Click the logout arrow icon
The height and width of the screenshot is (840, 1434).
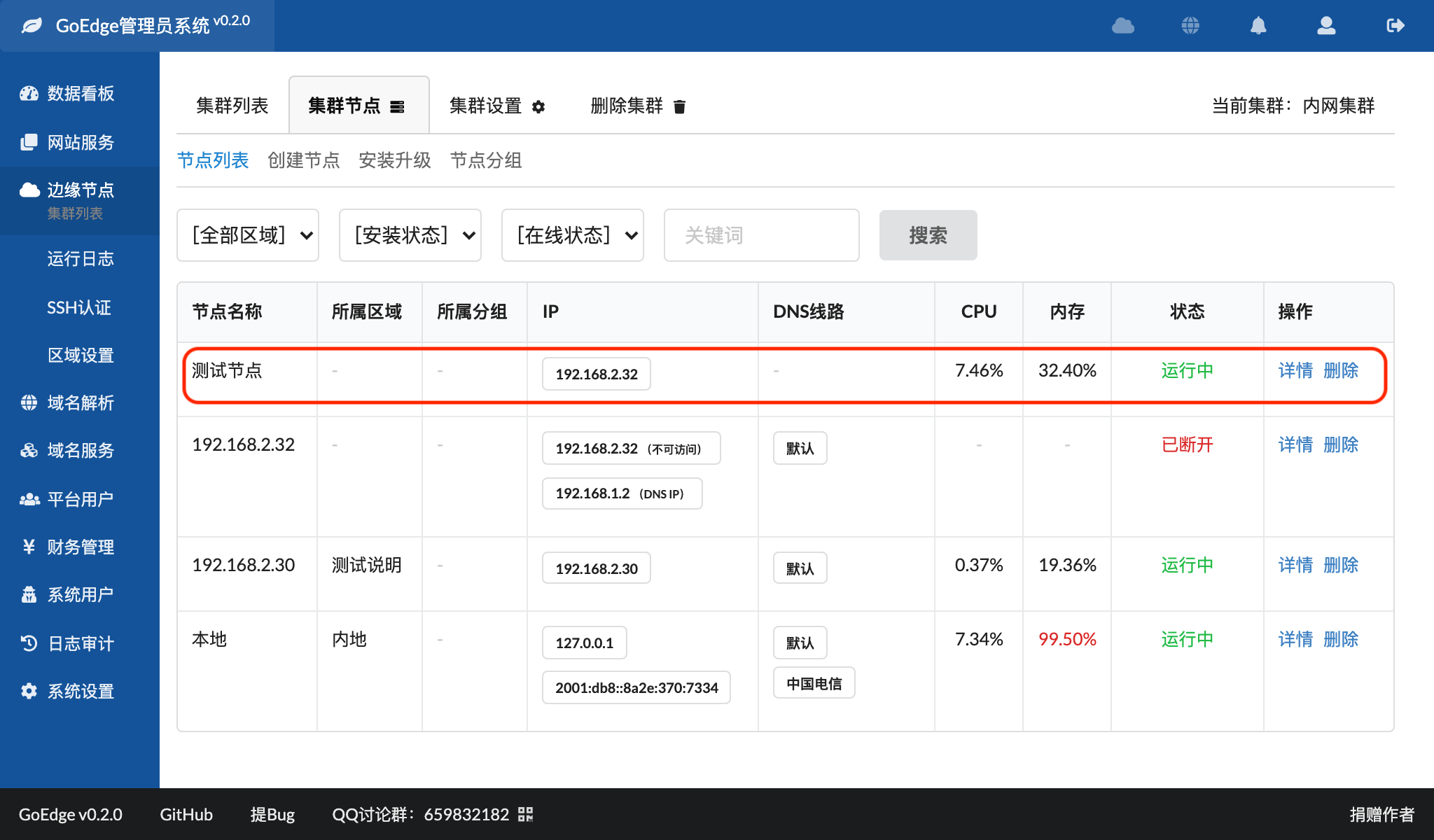pyautogui.click(x=1395, y=26)
